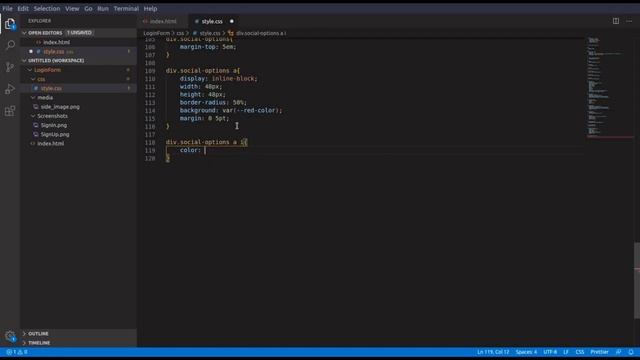Open Help menu
Viewport: 640px width, 360px height.
click(150, 8)
